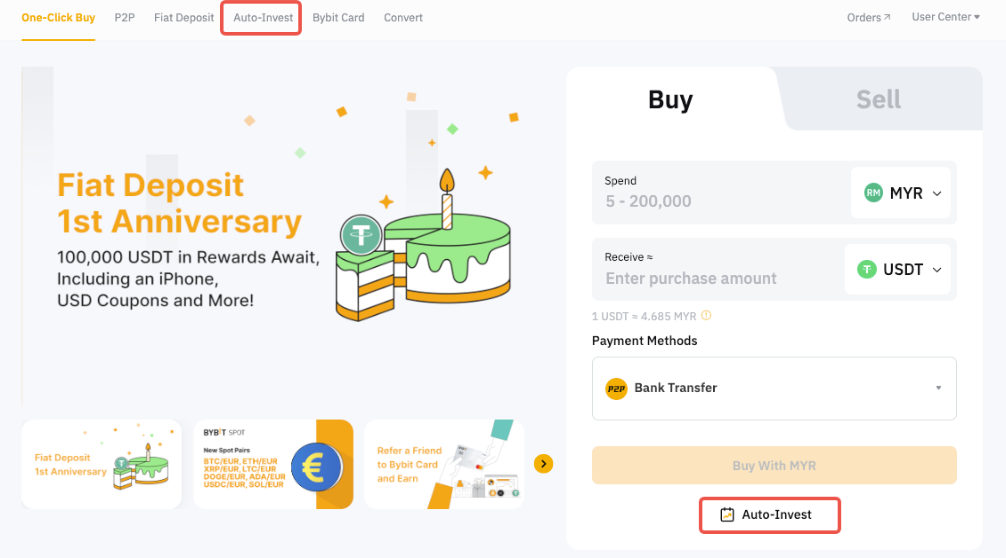Open the P2P tab

click(x=125, y=18)
